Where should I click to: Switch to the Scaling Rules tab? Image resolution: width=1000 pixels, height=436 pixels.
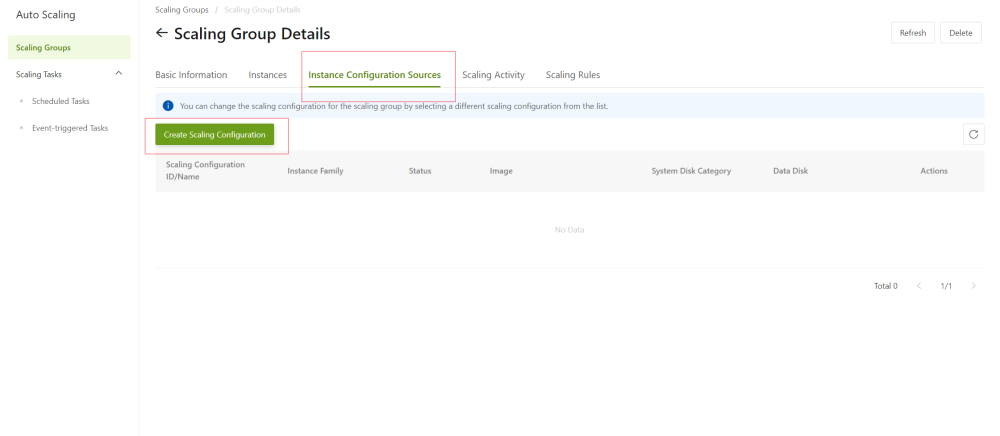pyautogui.click(x=573, y=75)
